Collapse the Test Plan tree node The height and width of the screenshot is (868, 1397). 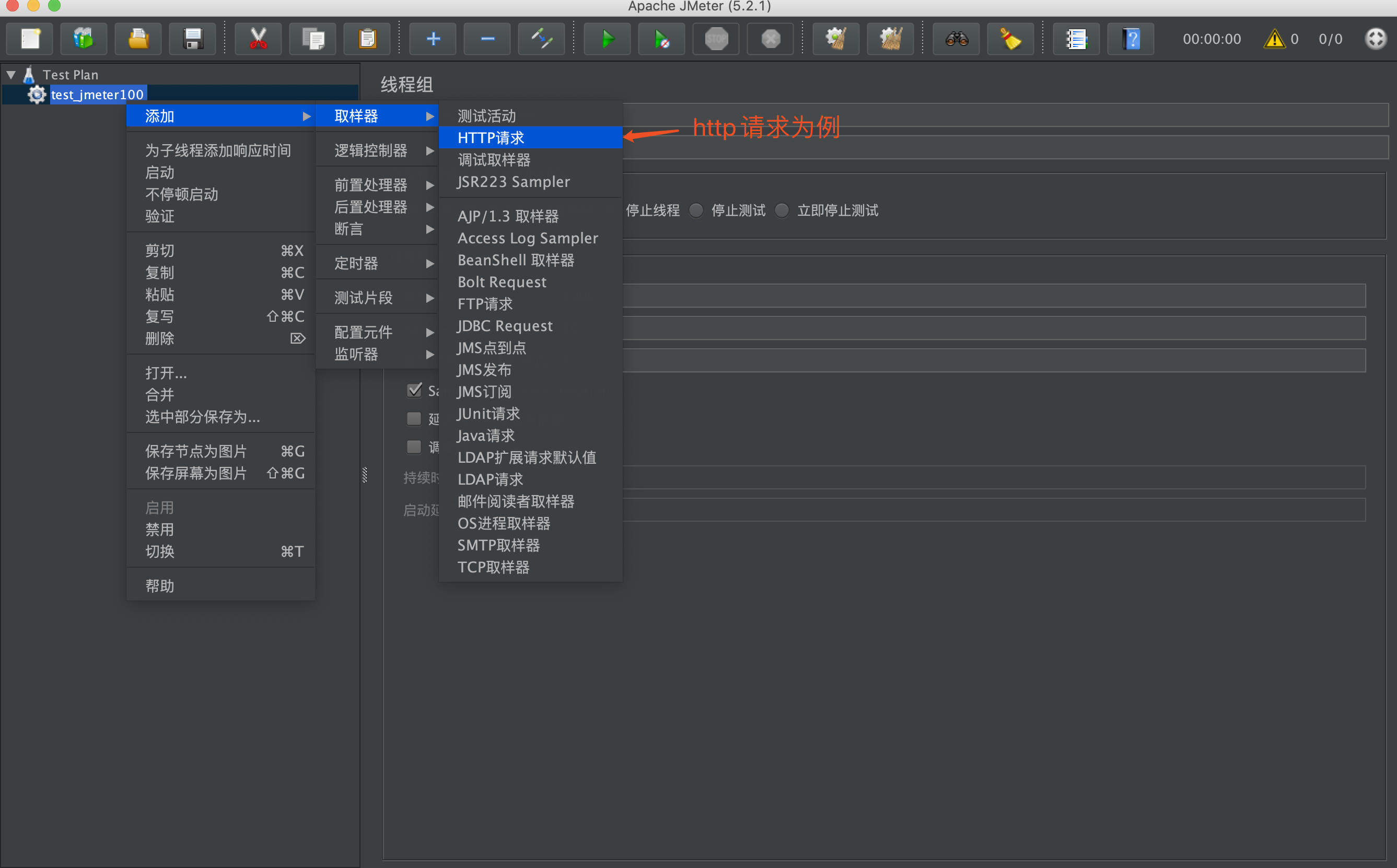pyautogui.click(x=11, y=75)
